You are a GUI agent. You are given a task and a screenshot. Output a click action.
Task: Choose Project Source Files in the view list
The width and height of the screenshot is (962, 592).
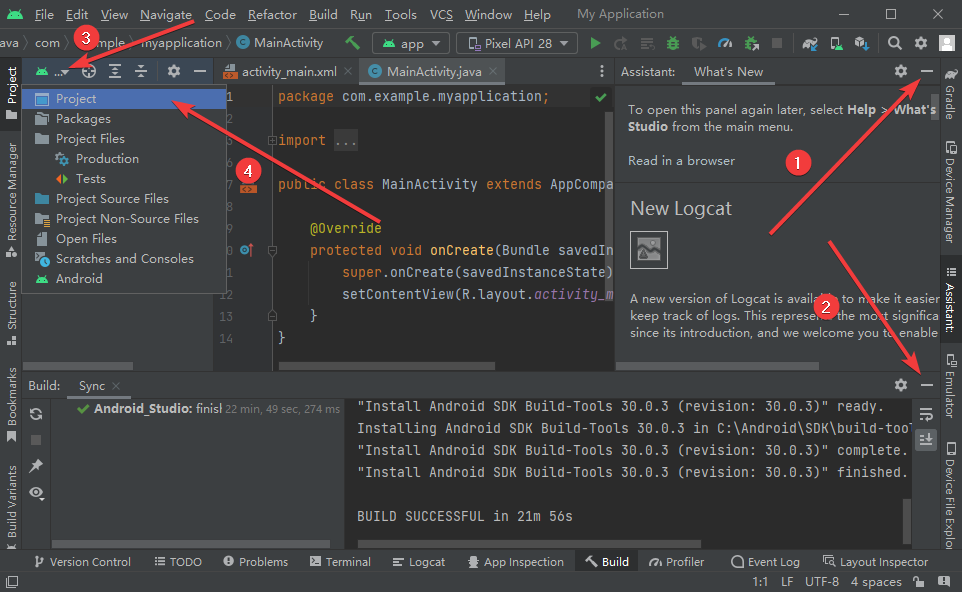[x=124, y=199]
